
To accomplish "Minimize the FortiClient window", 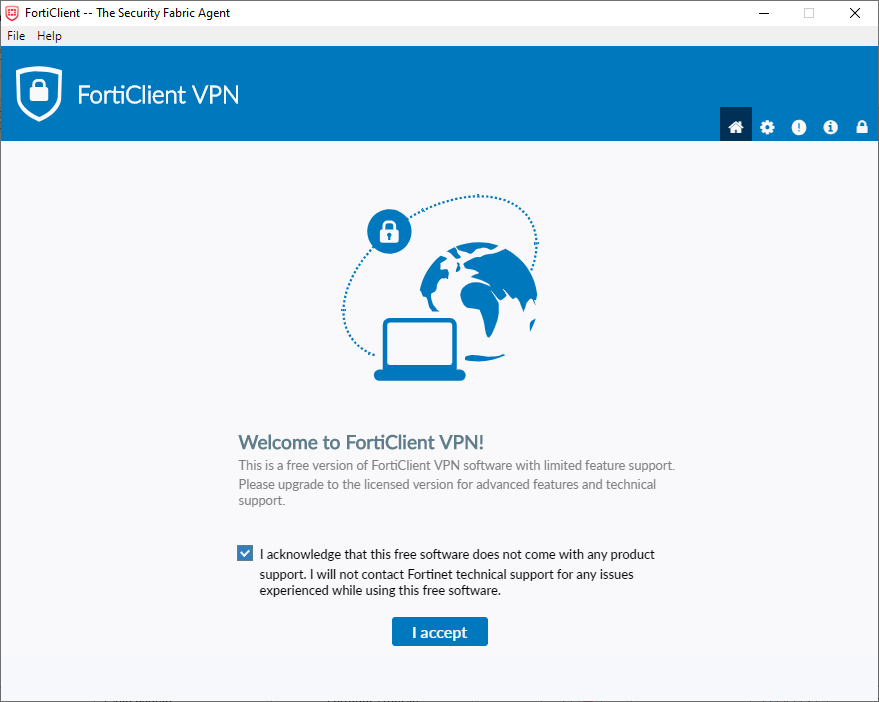I will [763, 13].
